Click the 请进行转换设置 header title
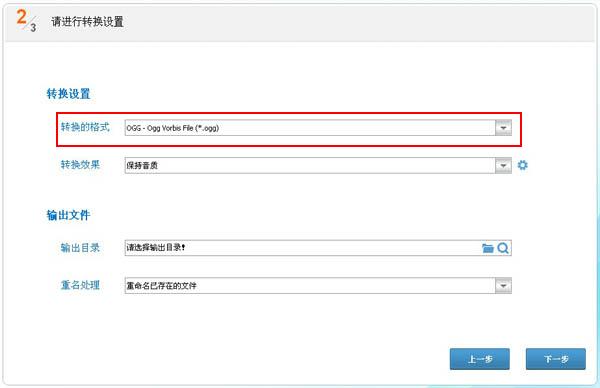 pos(87,21)
